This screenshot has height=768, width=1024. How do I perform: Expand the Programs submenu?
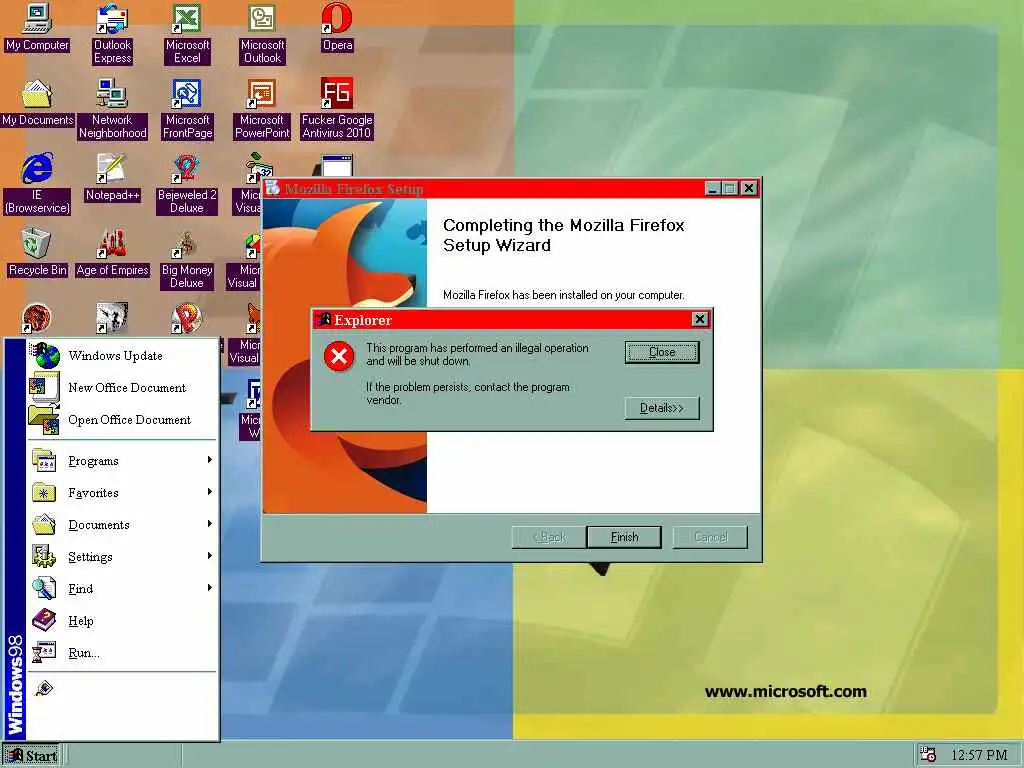point(123,460)
